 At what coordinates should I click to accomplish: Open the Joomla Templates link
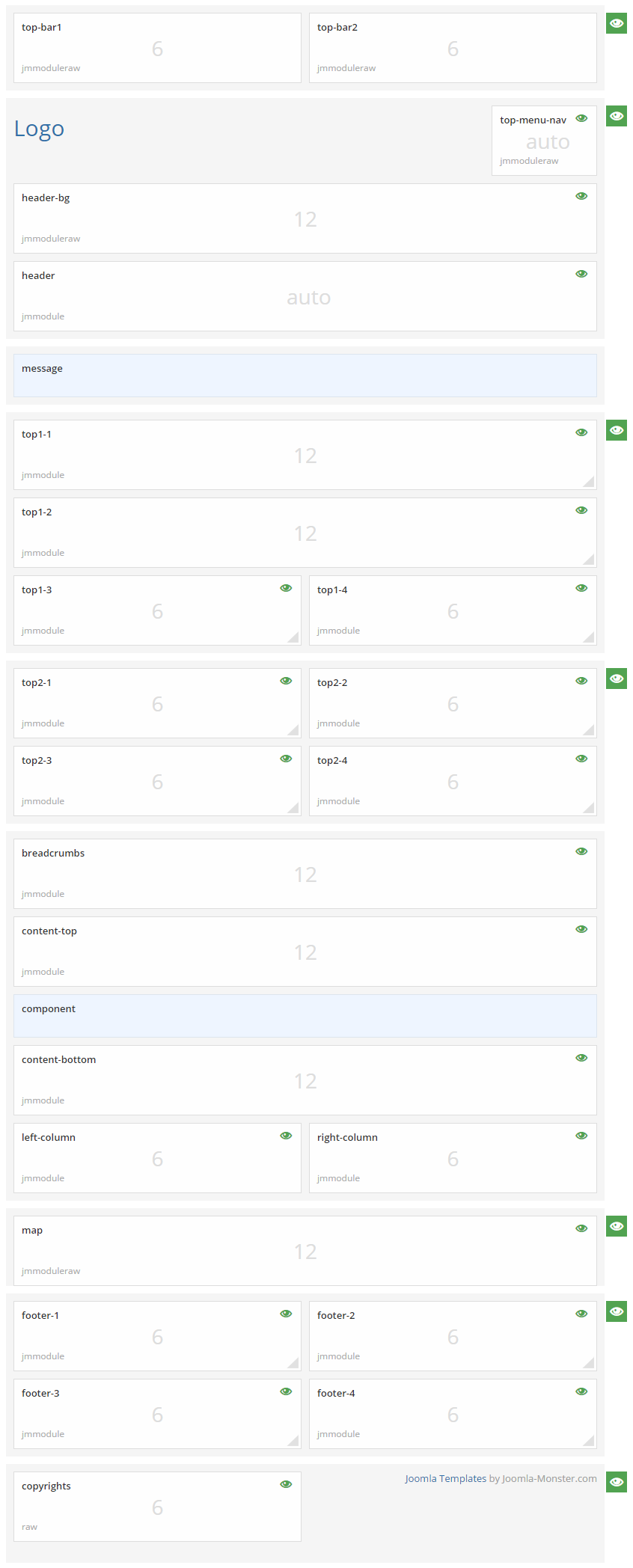[446, 1478]
